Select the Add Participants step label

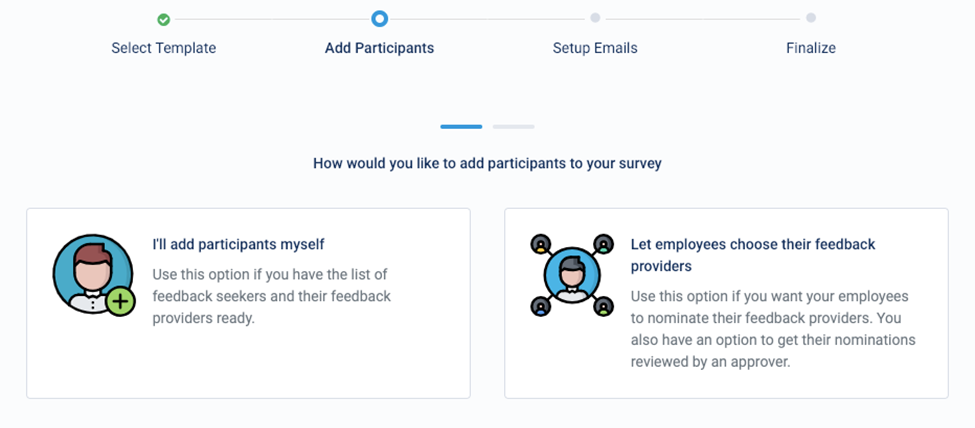click(x=379, y=48)
